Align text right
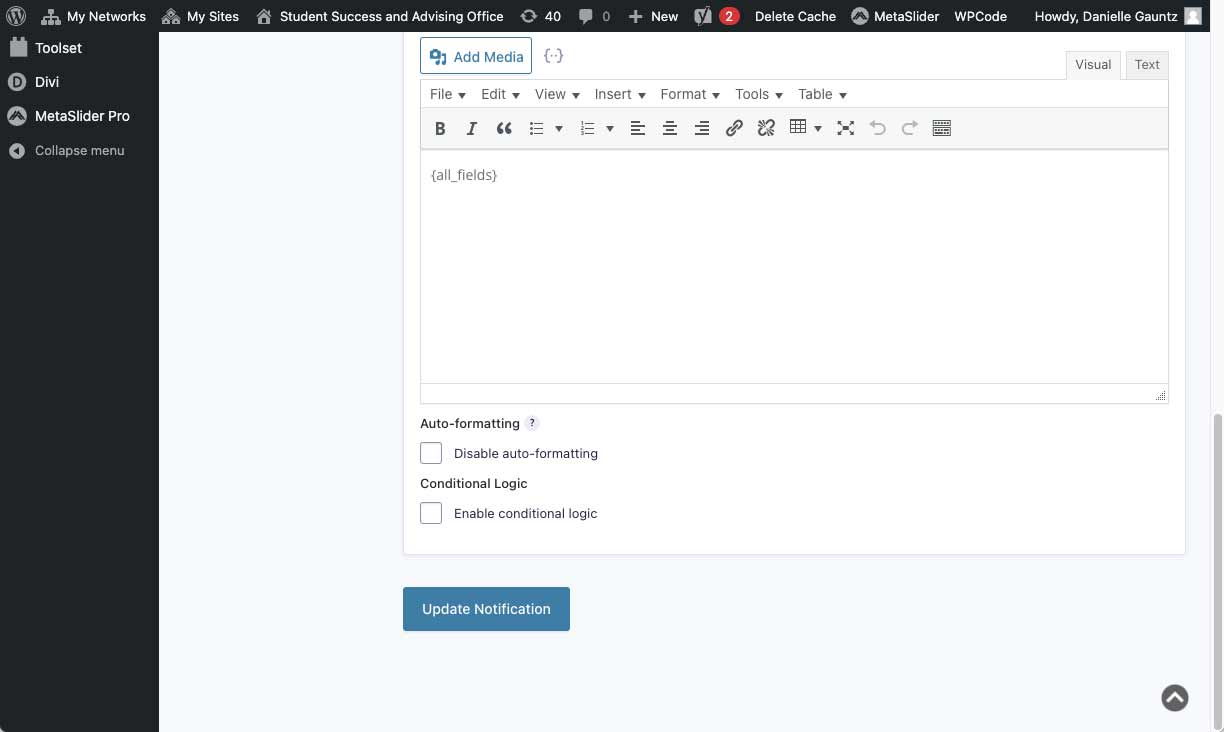The height and width of the screenshot is (732, 1224). coord(702,128)
